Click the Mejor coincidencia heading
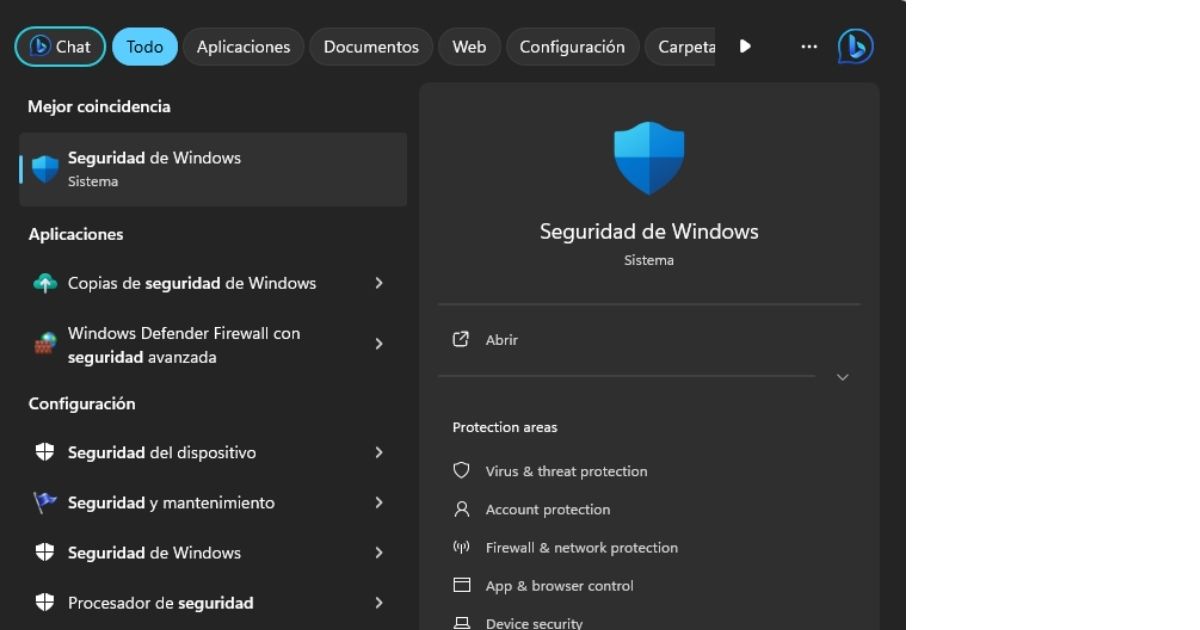1200x630 pixels. pos(99,106)
